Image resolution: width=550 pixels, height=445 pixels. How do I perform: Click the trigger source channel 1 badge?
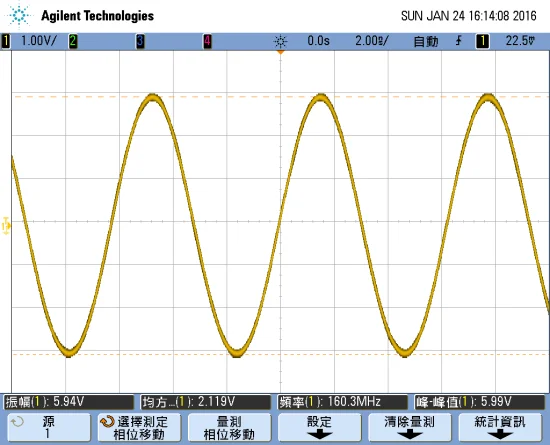pyautogui.click(x=482, y=41)
